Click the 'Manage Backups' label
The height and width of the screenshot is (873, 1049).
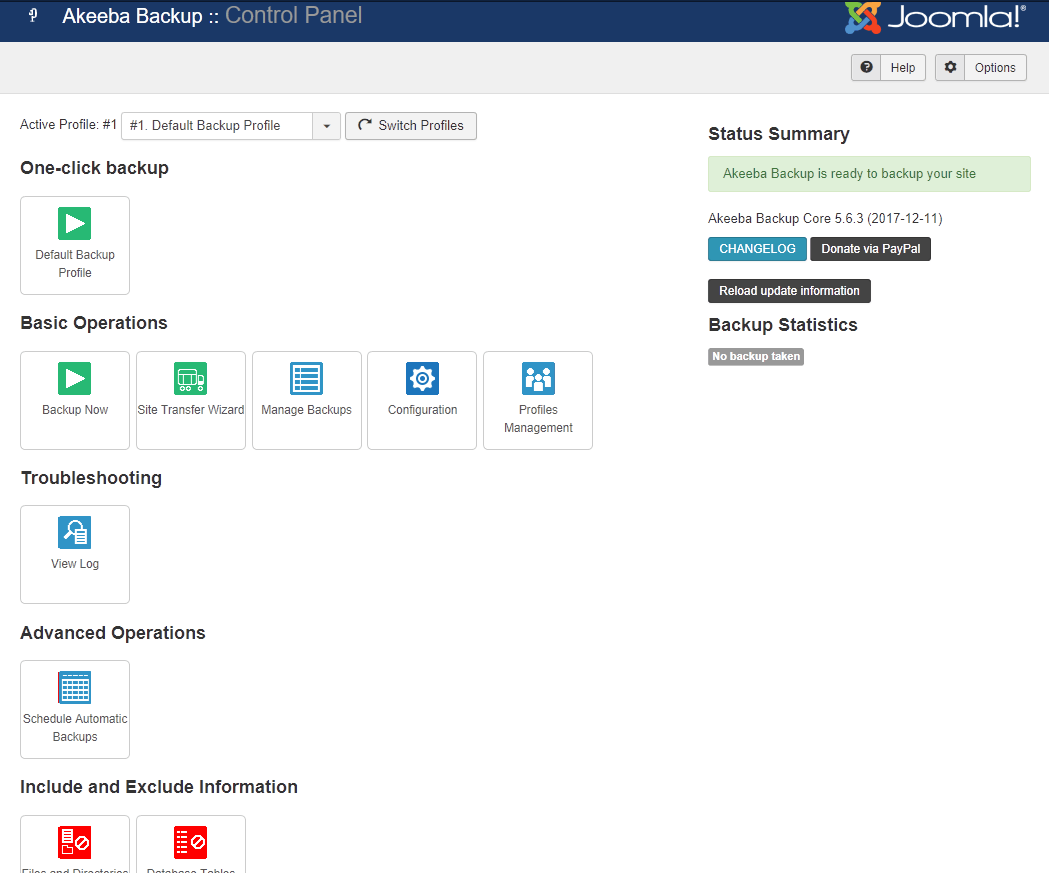tap(306, 410)
